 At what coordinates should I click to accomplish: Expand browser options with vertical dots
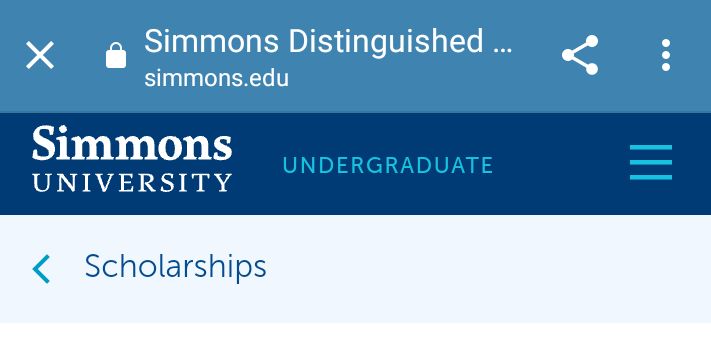click(666, 55)
